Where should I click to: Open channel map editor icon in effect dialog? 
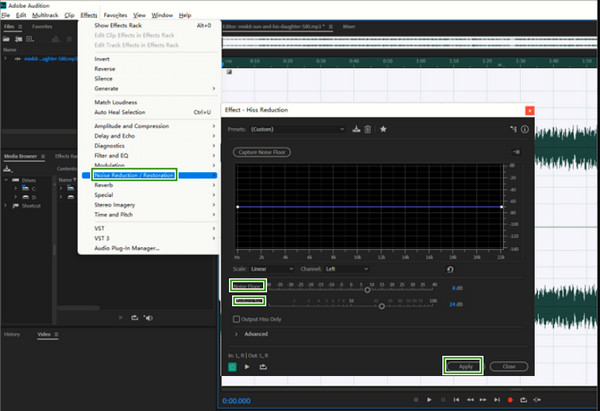(x=513, y=129)
